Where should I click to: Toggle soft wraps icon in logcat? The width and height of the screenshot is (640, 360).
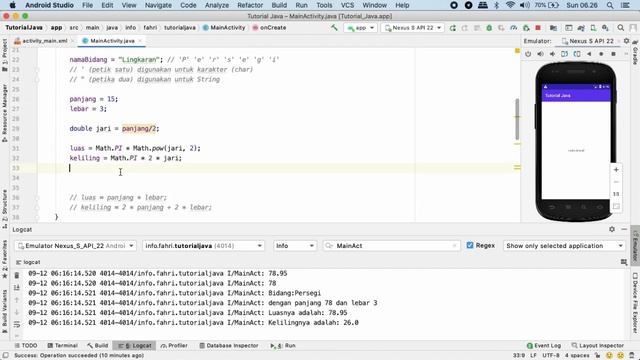[x=17, y=324]
